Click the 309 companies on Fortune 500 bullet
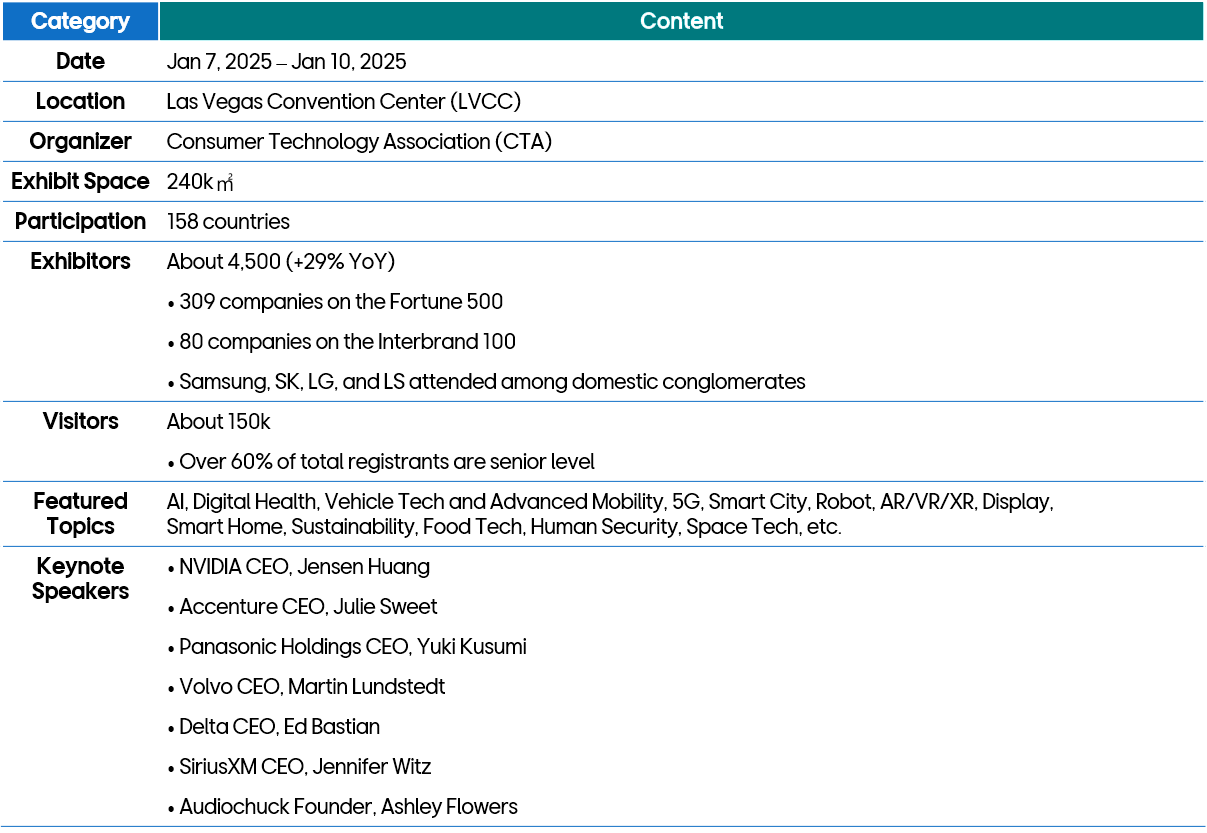Image resolution: width=1207 pixels, height=833 pixels. tap(340, 302)
